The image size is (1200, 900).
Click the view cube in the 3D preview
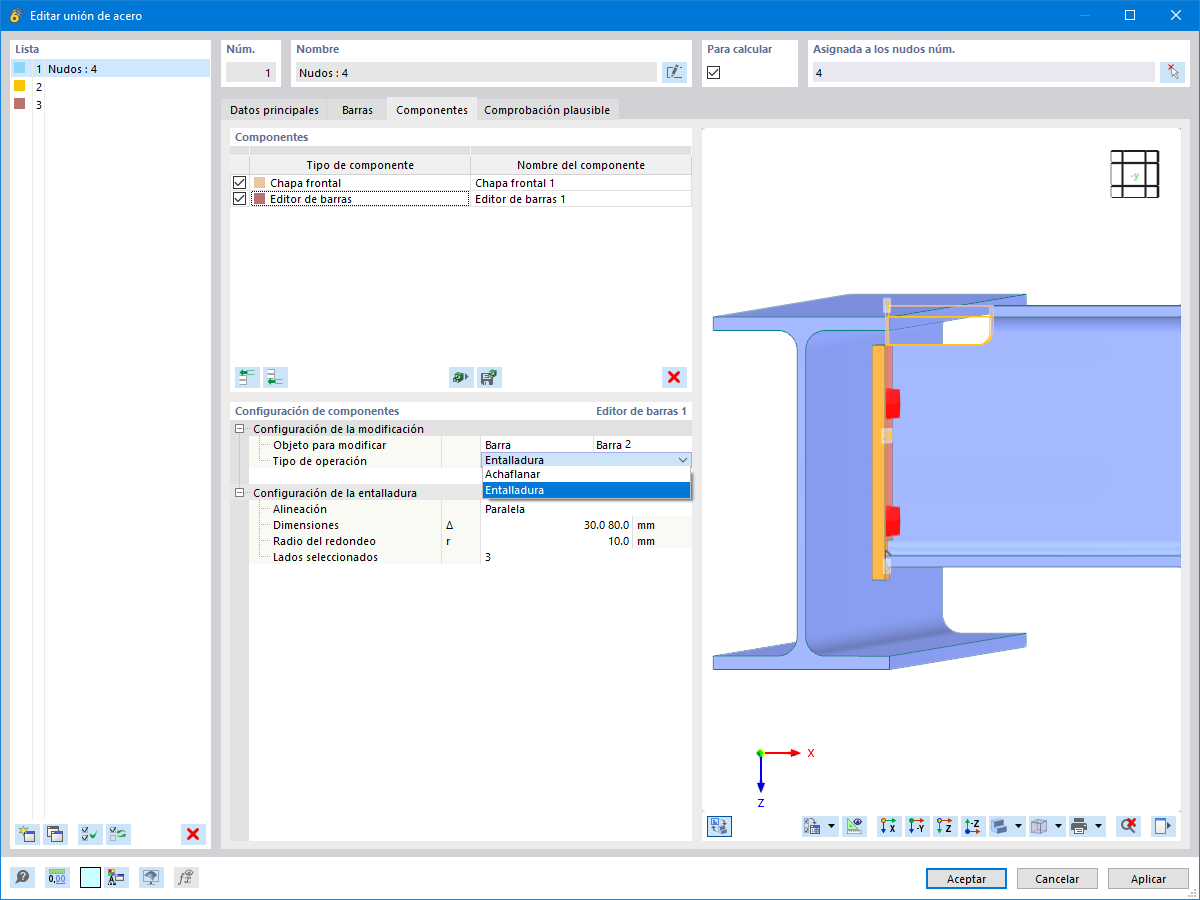click(x=1135, y=175)
